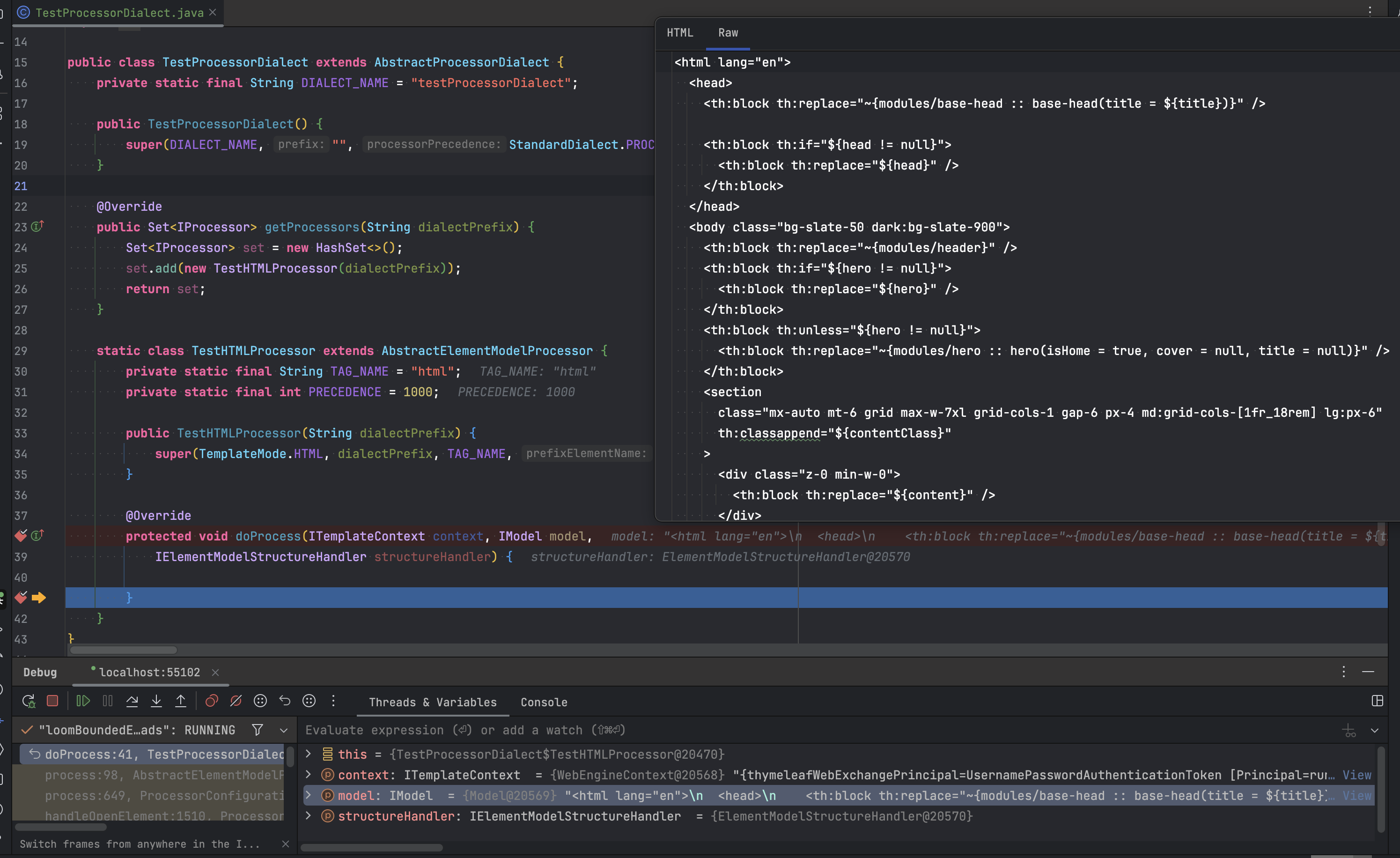Pause the running program
1400x858 pixels.
pos(107,701)
